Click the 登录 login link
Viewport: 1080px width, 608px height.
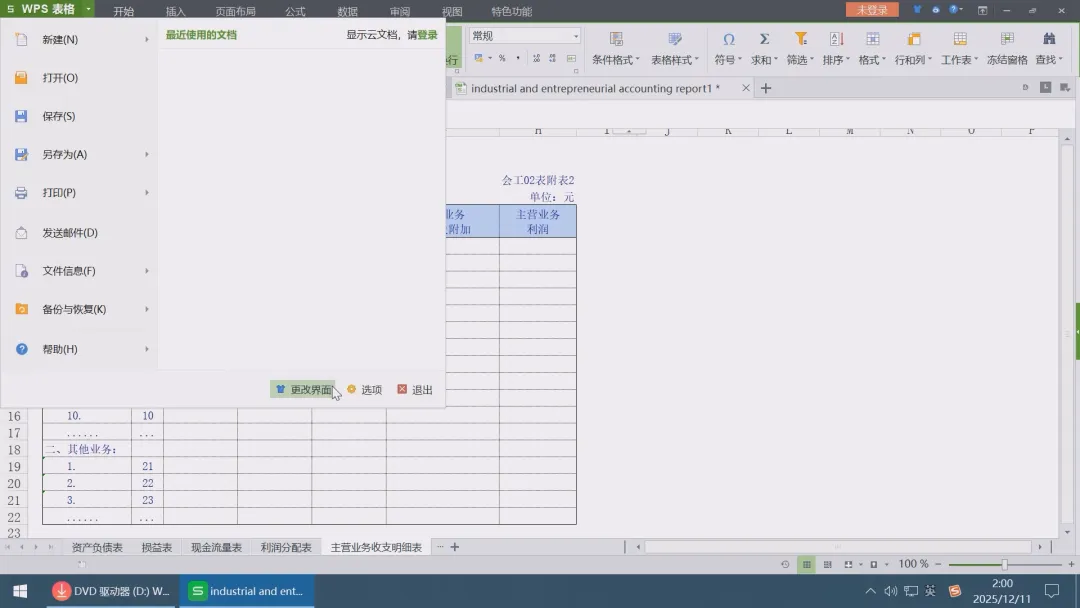pyautogui.click(x=427, y=35)
